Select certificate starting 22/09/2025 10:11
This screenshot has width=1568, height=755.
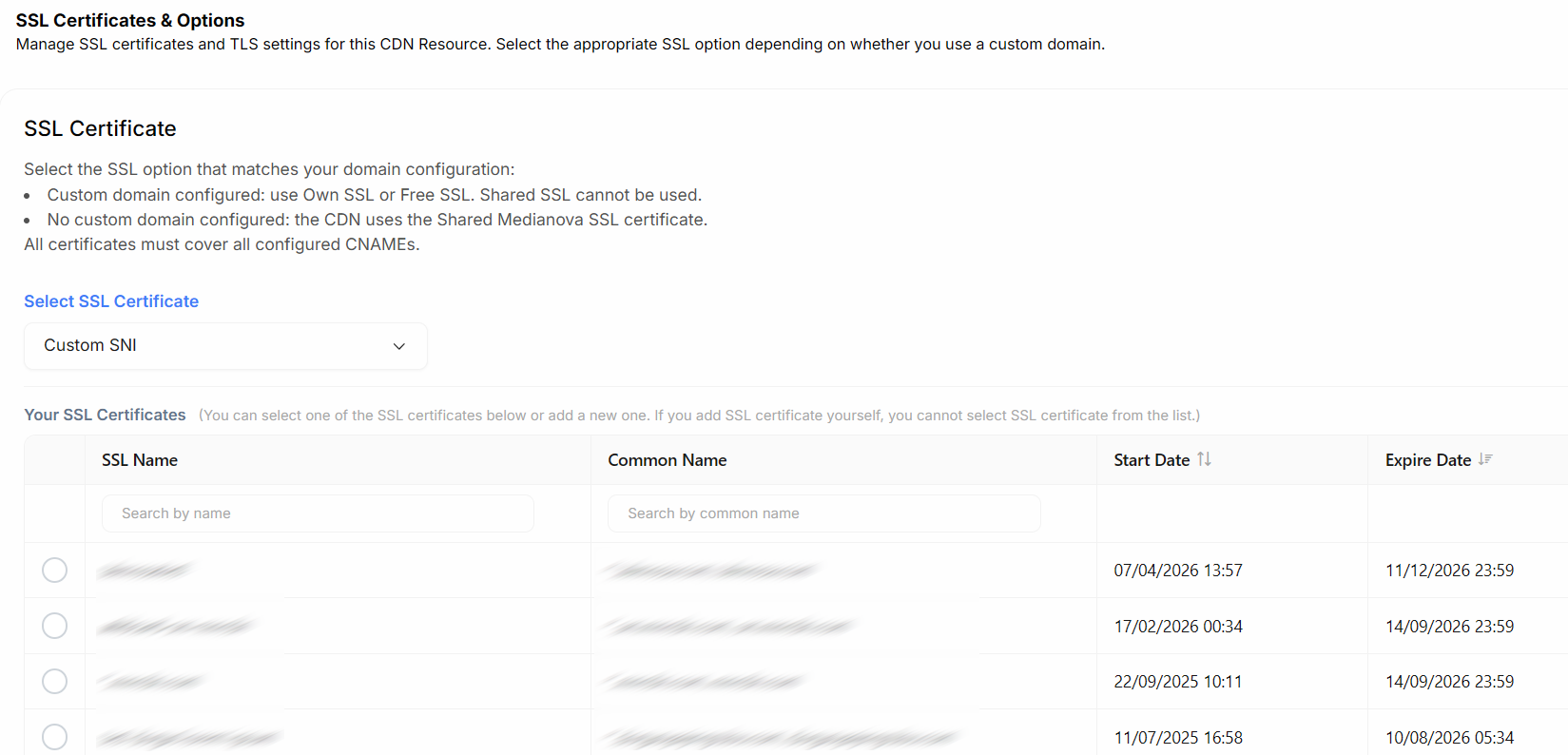[55, 682]
